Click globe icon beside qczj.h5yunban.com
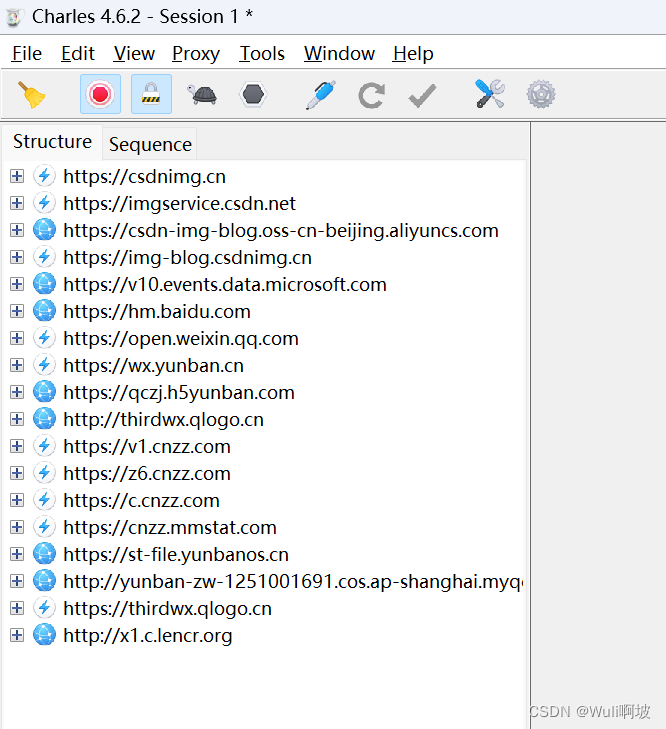This screenshot has width=666, height=729. tap(44, 392)
